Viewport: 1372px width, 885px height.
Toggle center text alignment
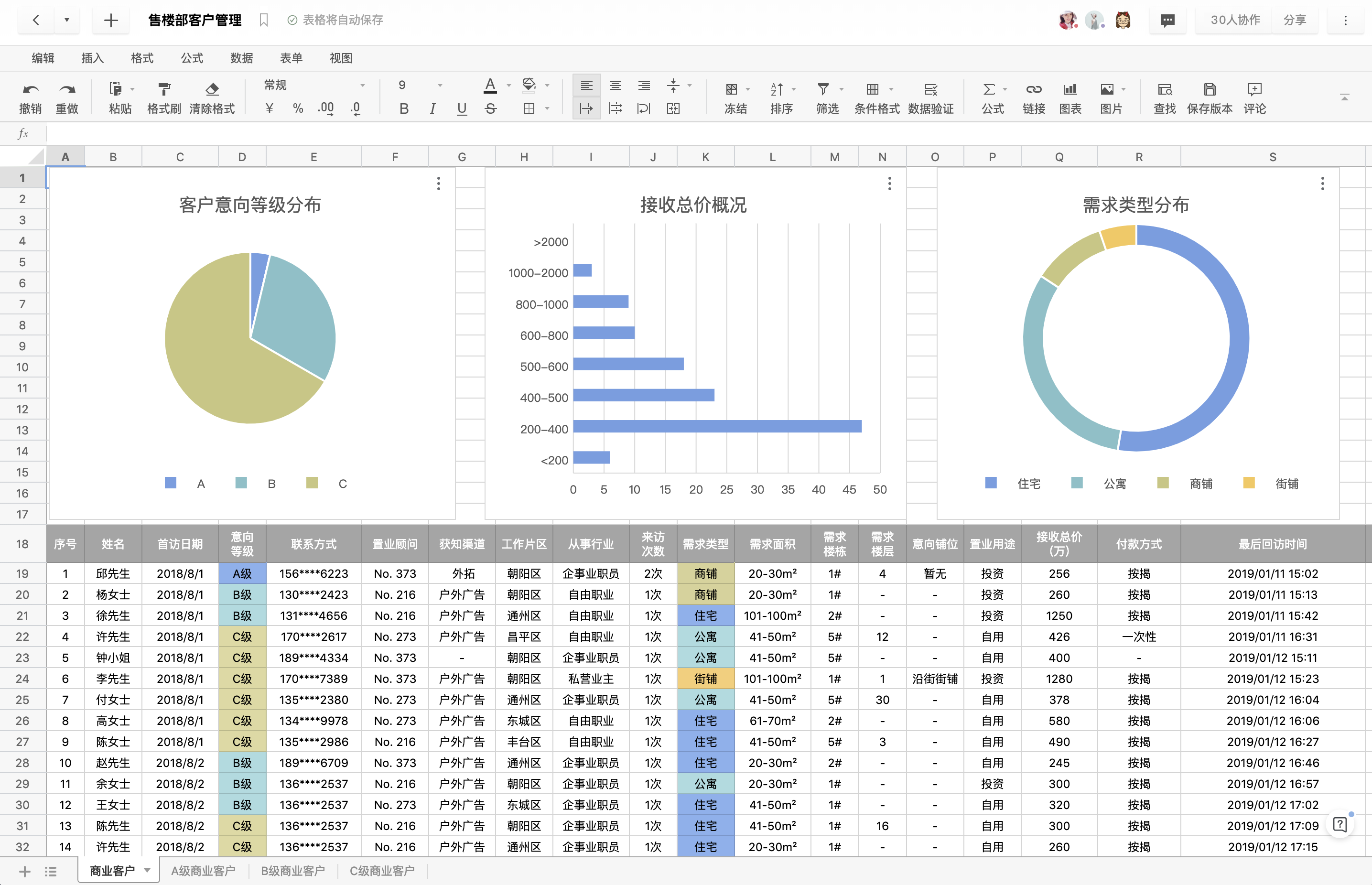click(x=616, y=85)
